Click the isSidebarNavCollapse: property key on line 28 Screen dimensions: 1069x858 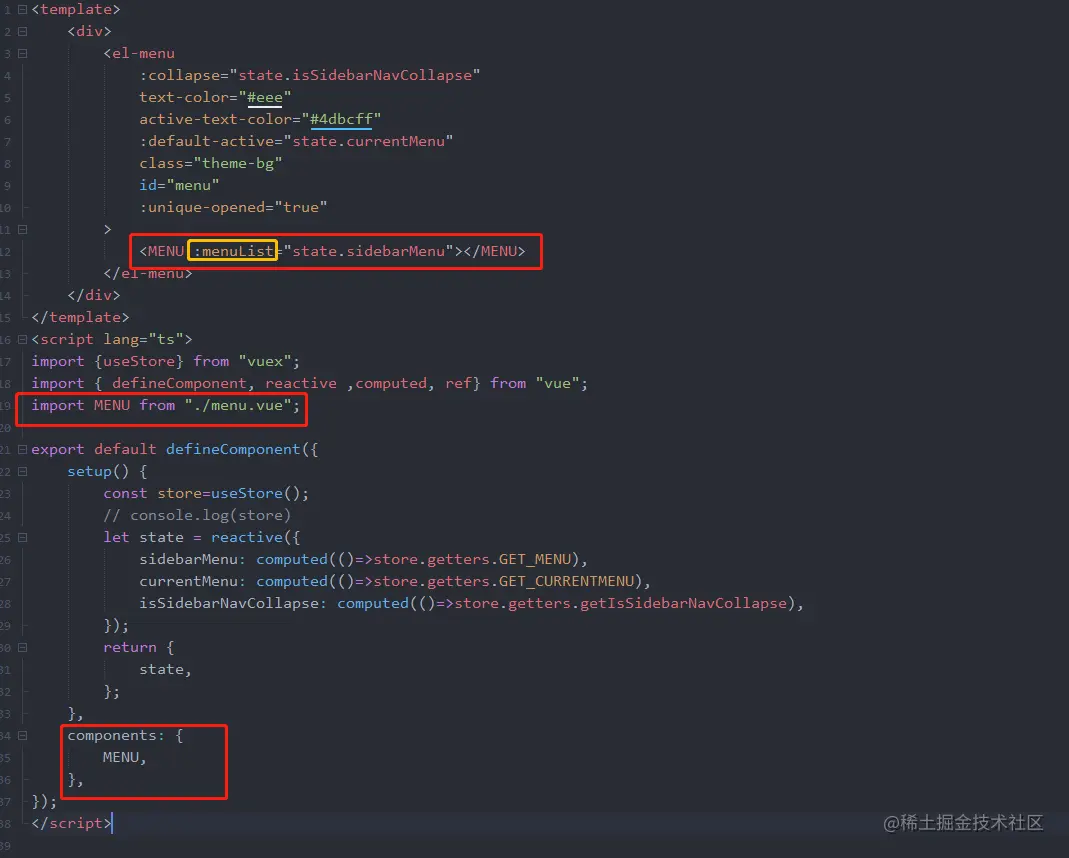[233, 604]
